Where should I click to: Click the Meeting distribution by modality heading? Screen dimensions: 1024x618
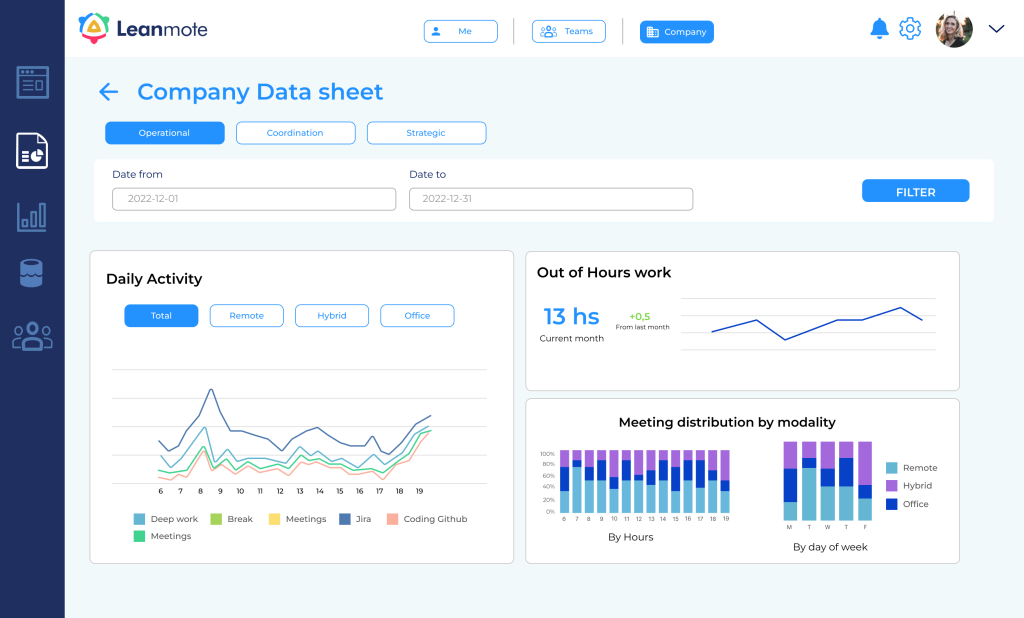(x=727, y=423)
